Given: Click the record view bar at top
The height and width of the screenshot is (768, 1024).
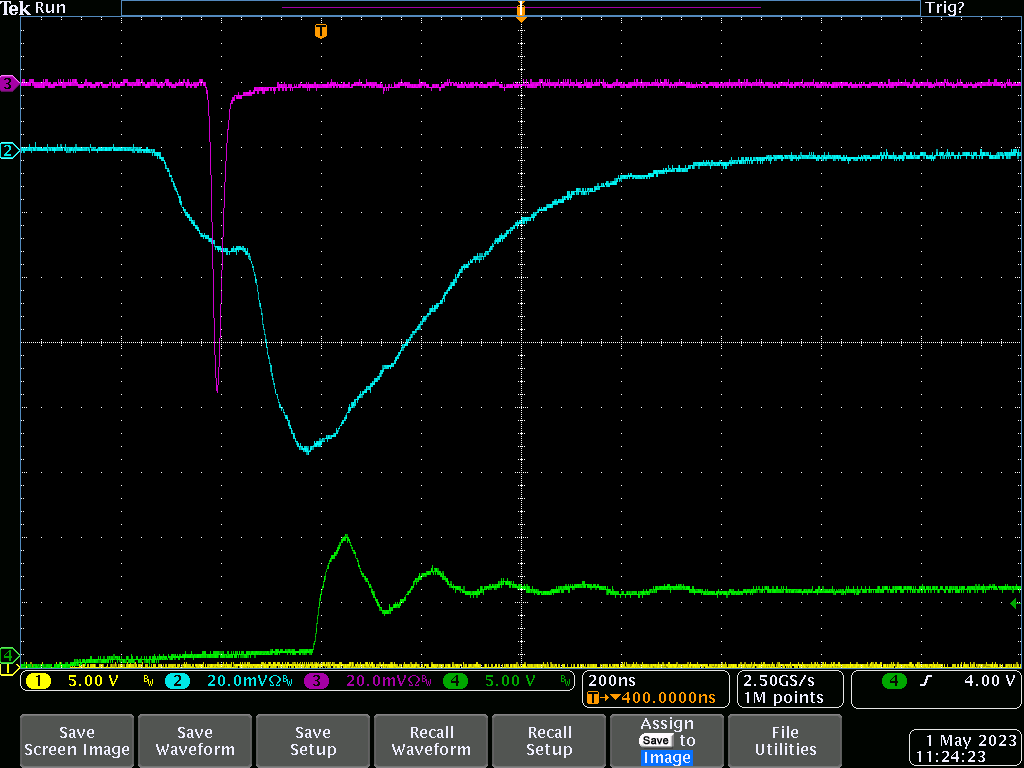Looking at the screenshot, I should [520, 8].
